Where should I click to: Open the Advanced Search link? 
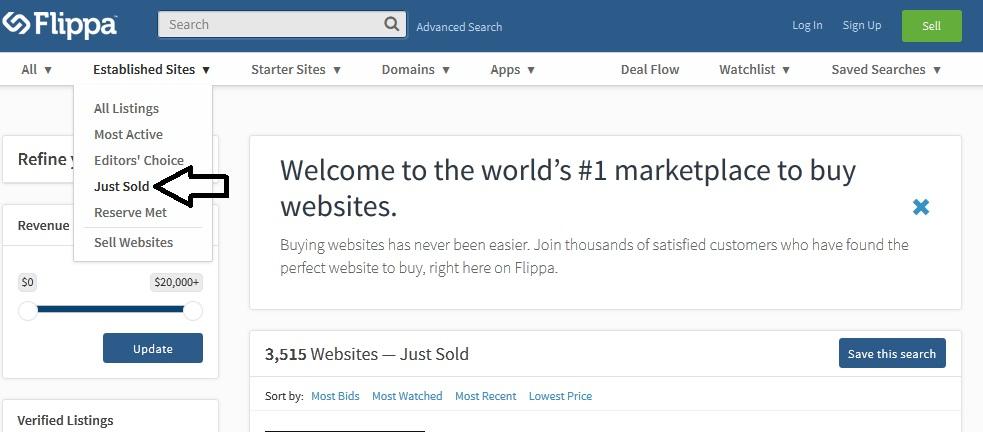point(459,27)
